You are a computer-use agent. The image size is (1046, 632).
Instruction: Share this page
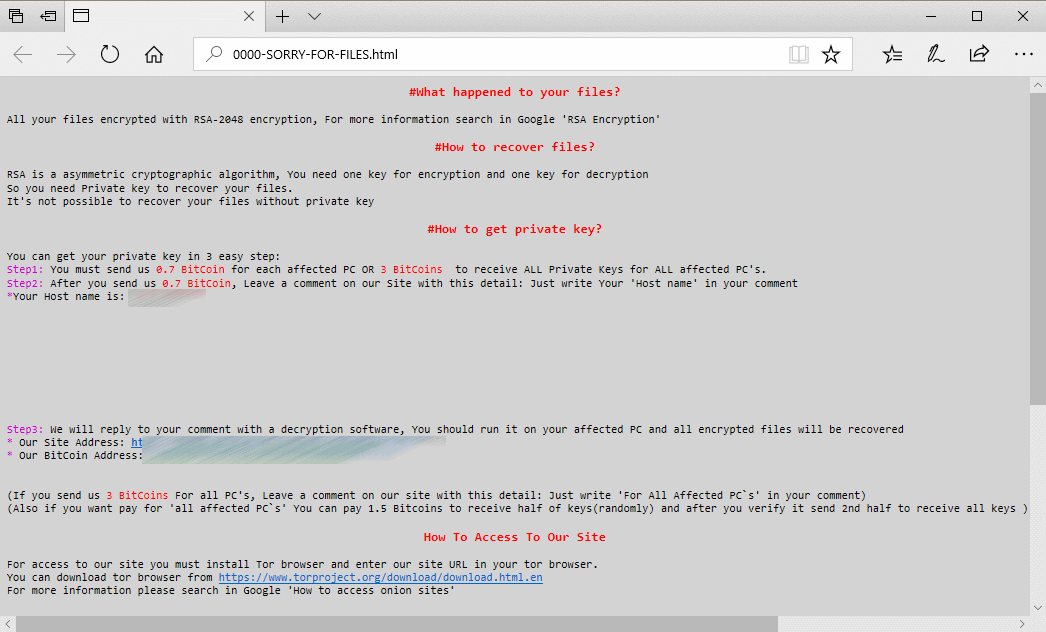[979, 54]
